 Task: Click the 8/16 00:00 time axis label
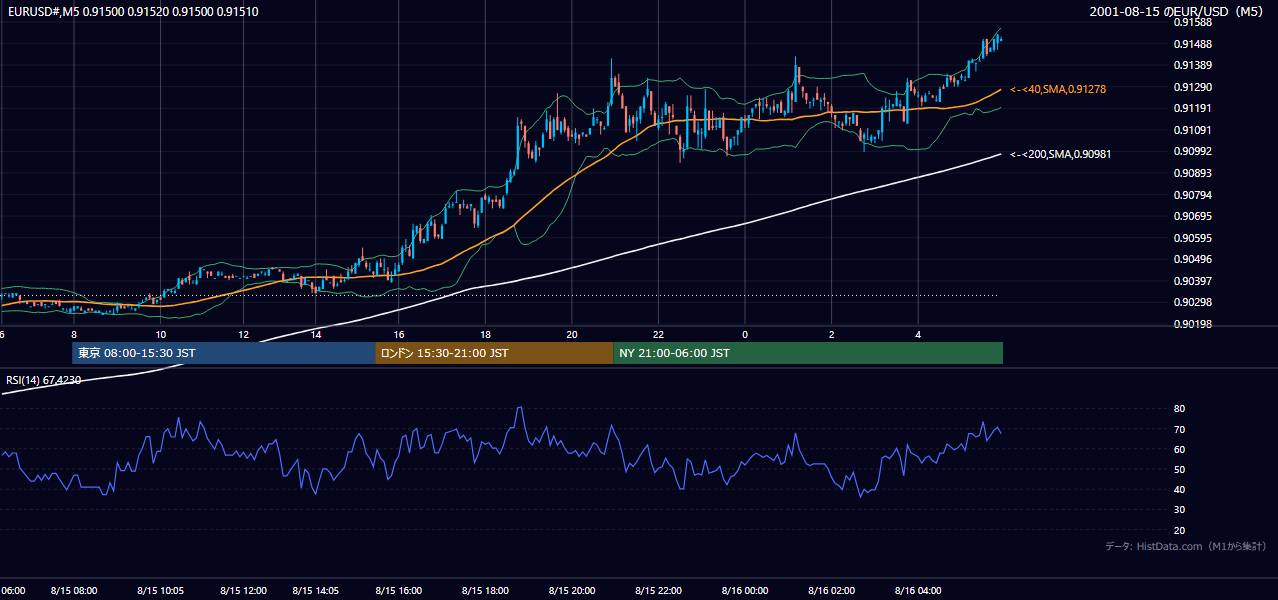click(x=744, y=591)
